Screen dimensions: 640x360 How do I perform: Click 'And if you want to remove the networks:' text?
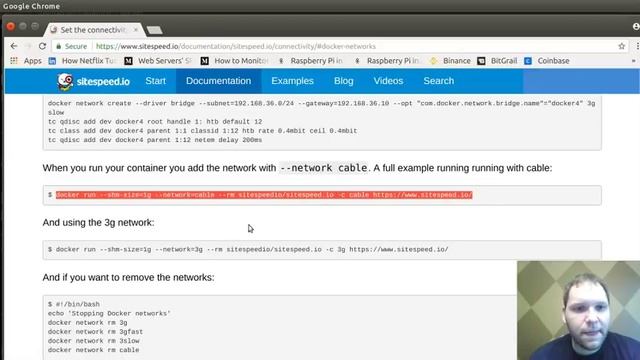[x=129, y=278]
